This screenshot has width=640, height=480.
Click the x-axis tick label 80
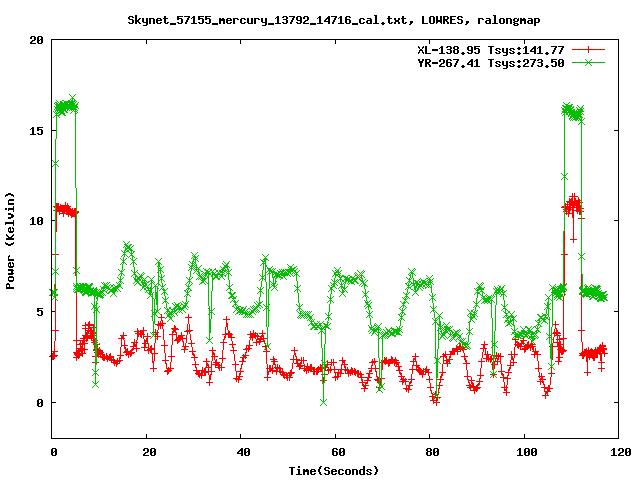coord(433,452)
